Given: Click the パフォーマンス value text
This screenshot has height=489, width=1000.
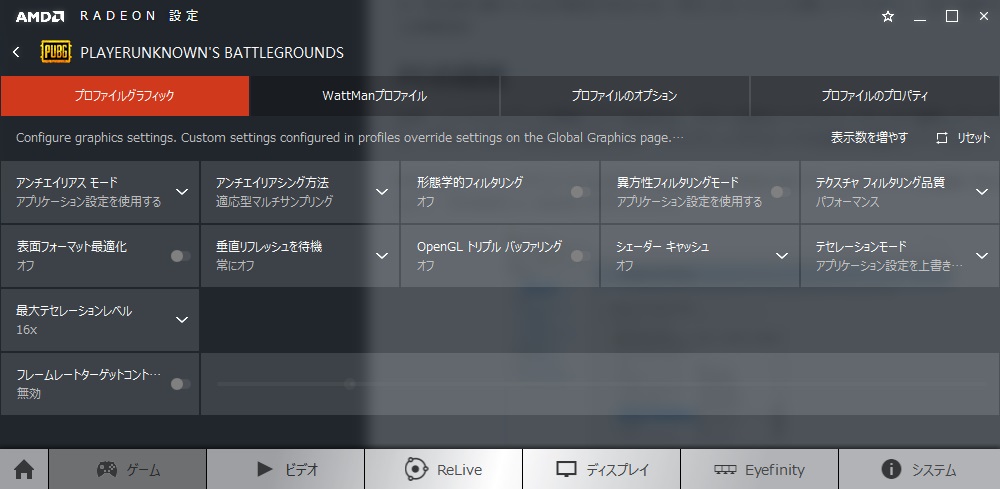Looking at the screenshot, I should 848,201.
